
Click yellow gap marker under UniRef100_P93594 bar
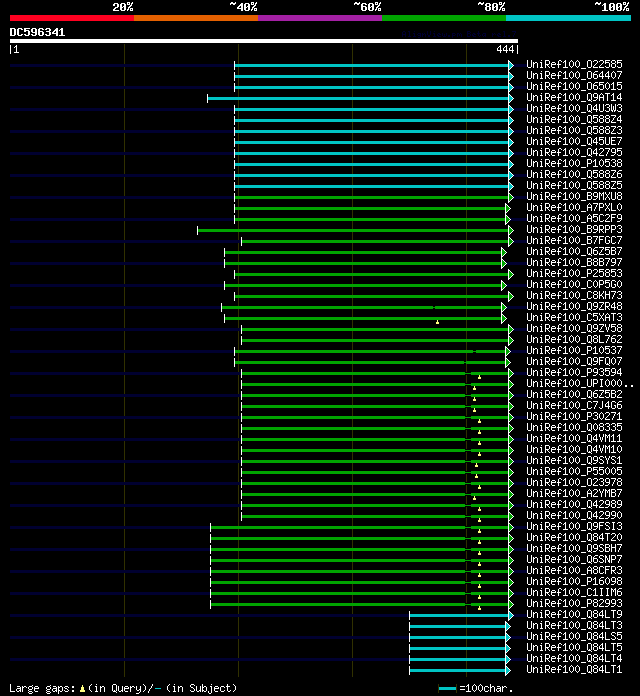[479, 377]
